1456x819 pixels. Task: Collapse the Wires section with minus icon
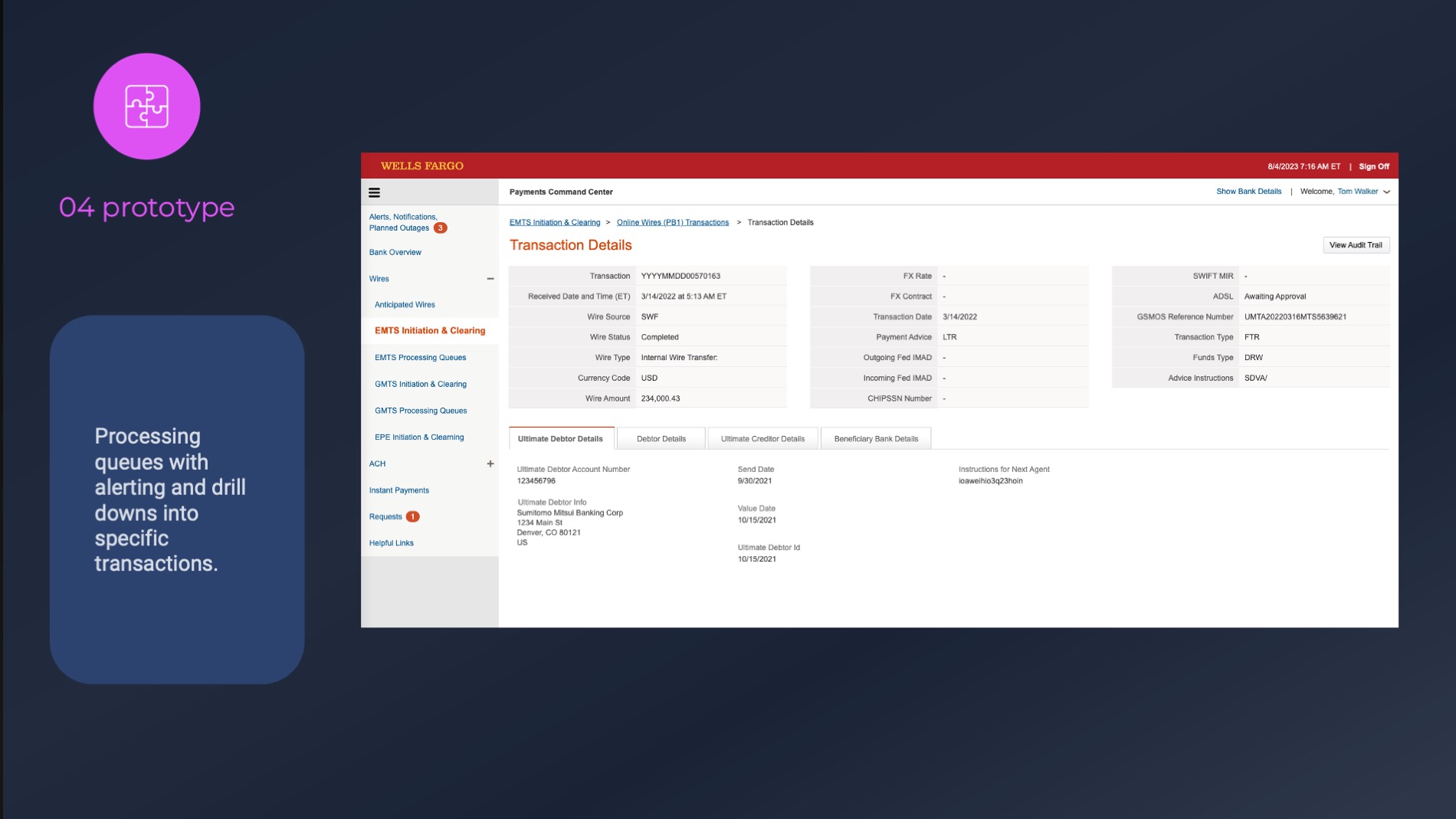point(490,279)
